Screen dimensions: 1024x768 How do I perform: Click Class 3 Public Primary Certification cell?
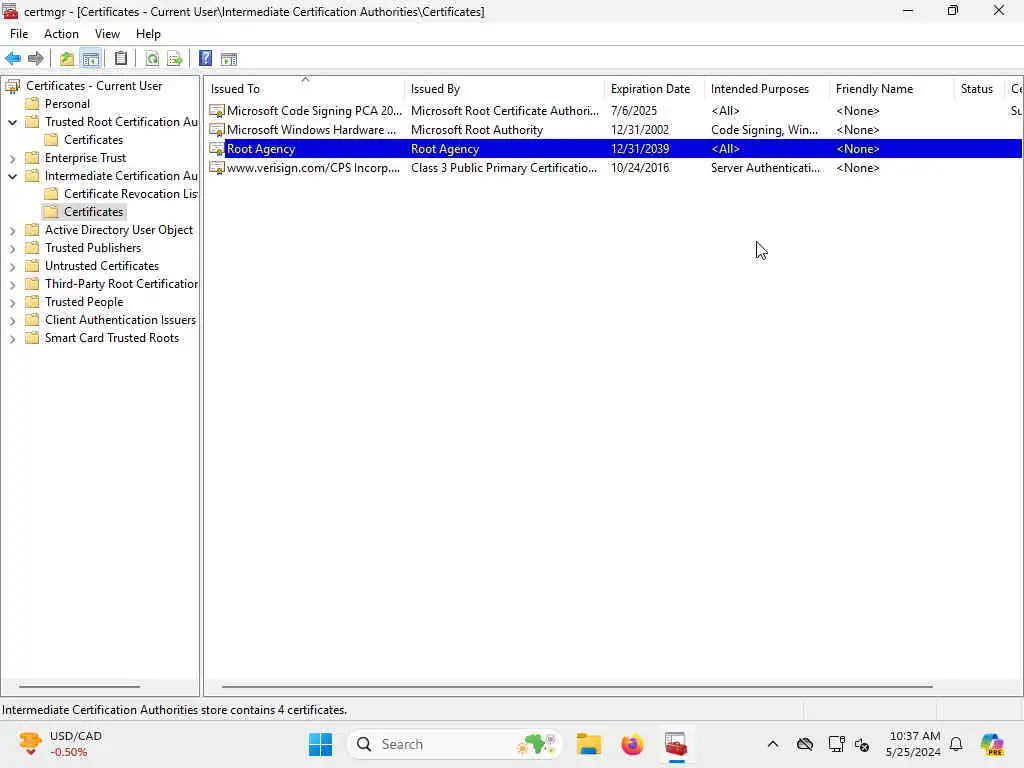click(504, 168)
